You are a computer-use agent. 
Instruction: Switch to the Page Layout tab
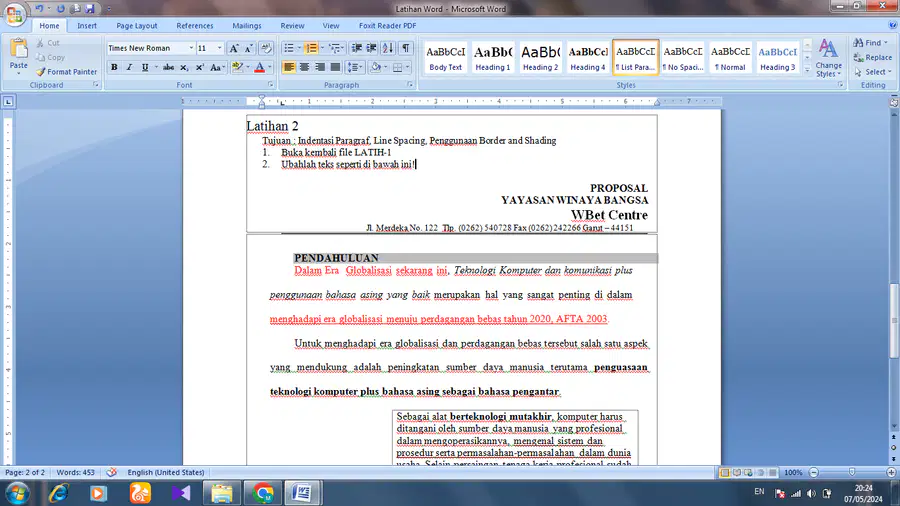coord(137,26)
